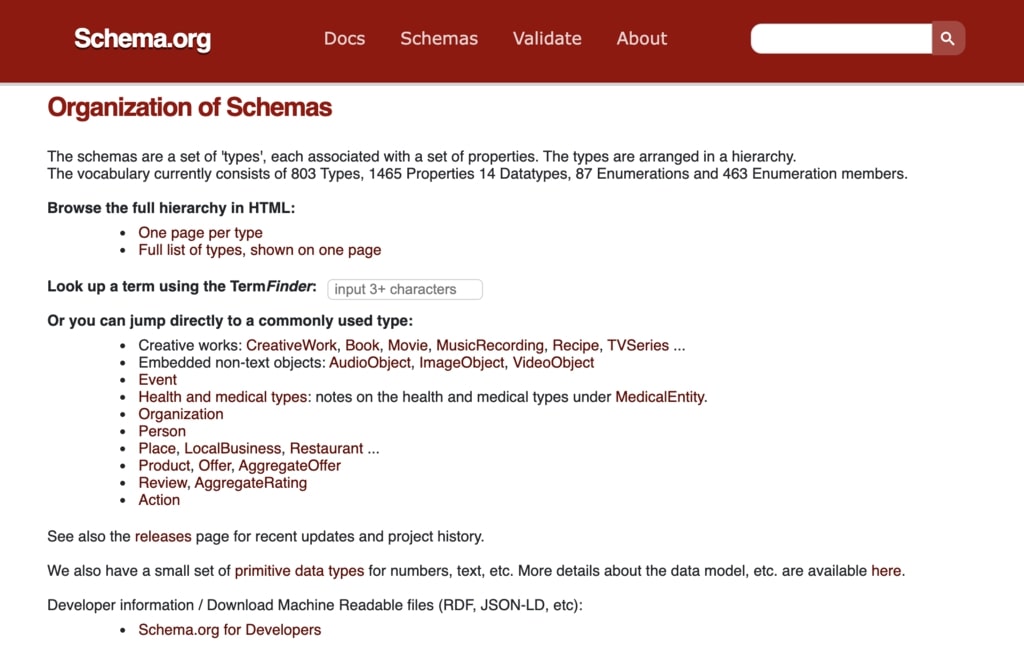Open the Validate page
Viewport: 1024px width, 645px height.
click(x=546, y=38)
